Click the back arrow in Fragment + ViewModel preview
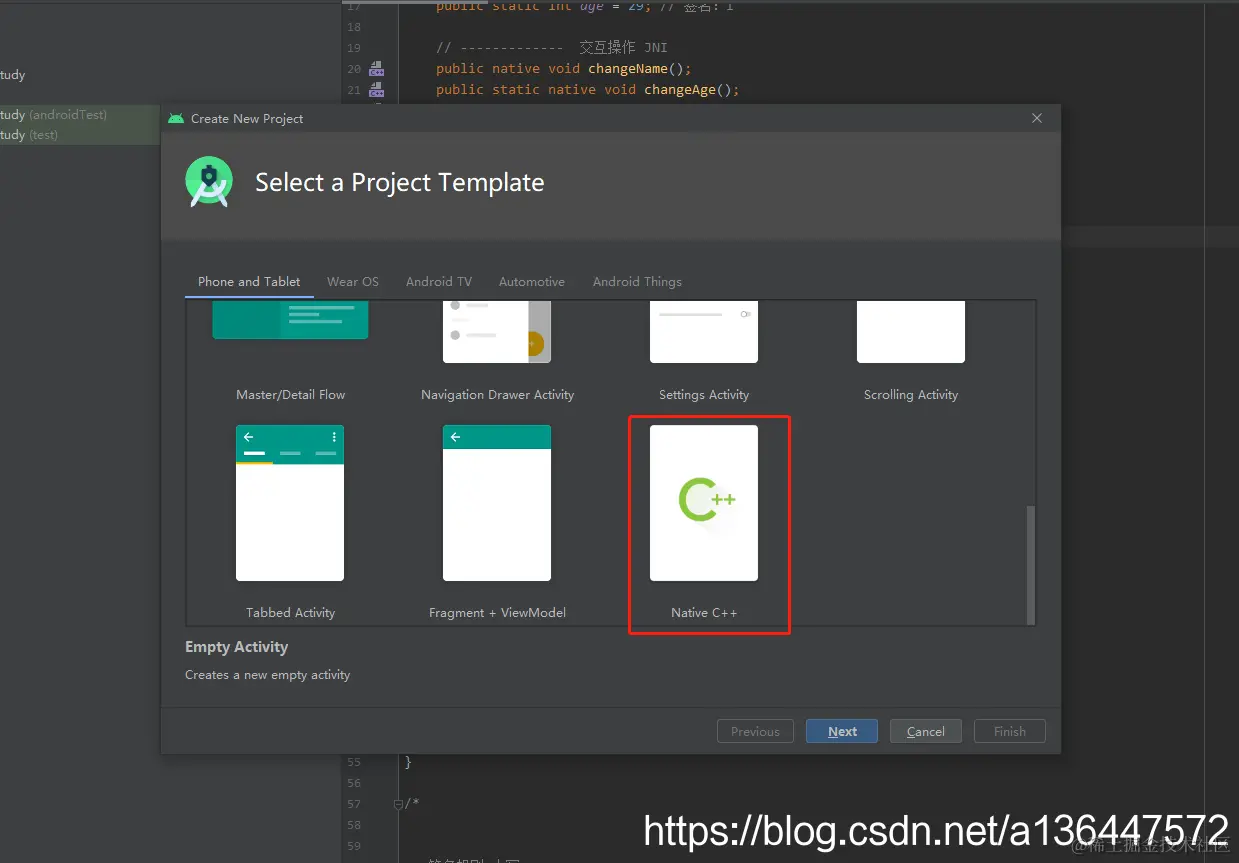 pos(456,437)
